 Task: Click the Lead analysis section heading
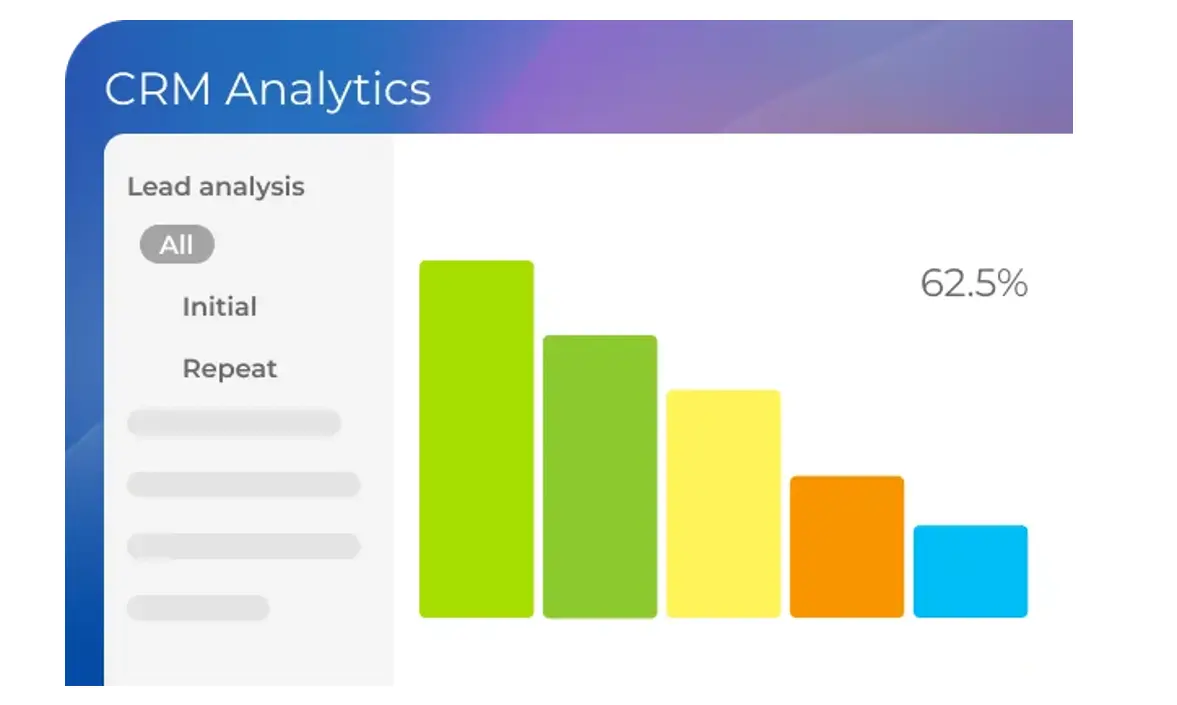click(x=215, y=187)
